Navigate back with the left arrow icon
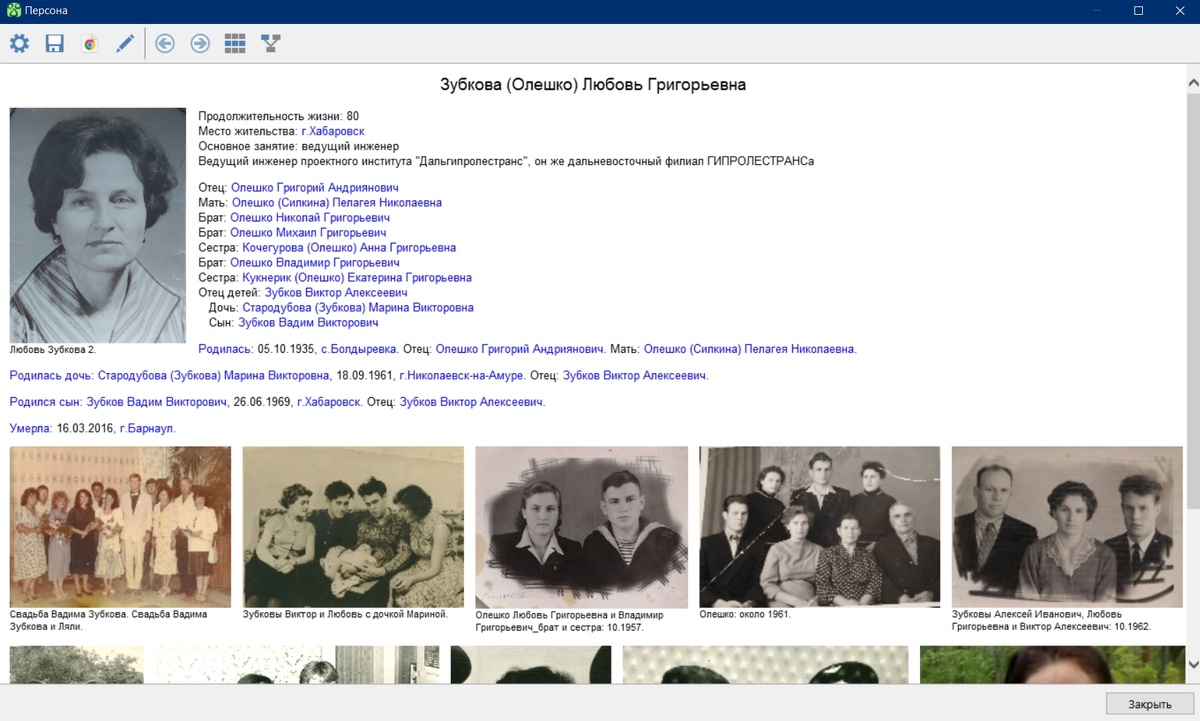This screenshot has width=1200, height=721. click(164, 43)
